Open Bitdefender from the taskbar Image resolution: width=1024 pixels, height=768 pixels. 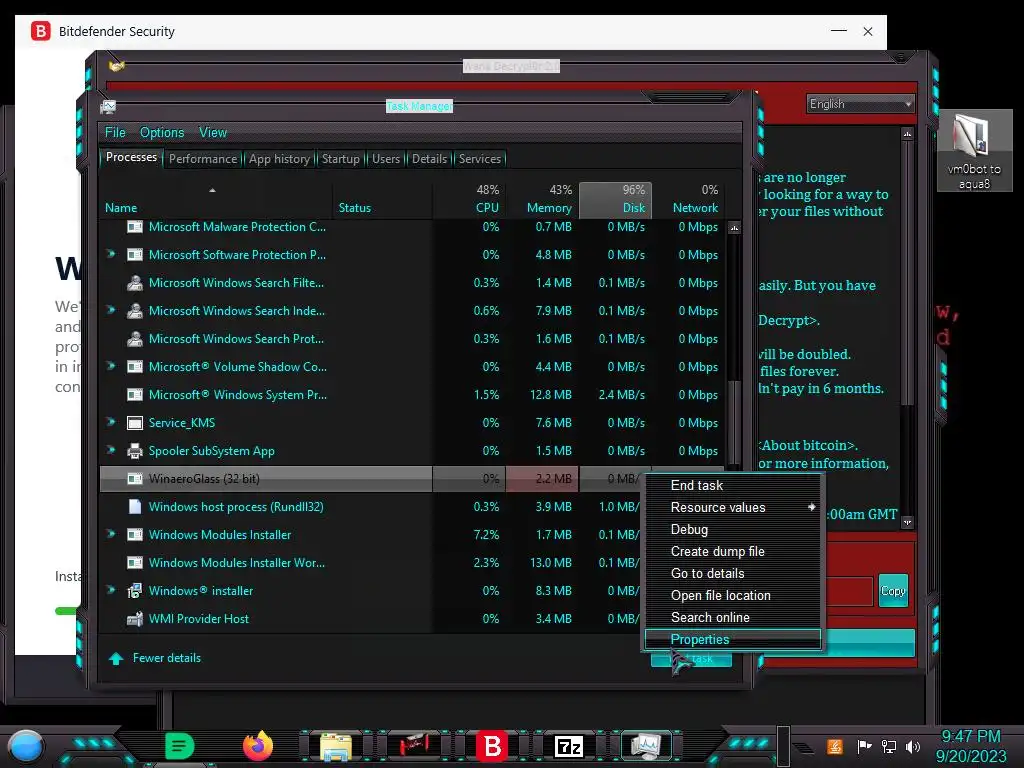point(492,746)
